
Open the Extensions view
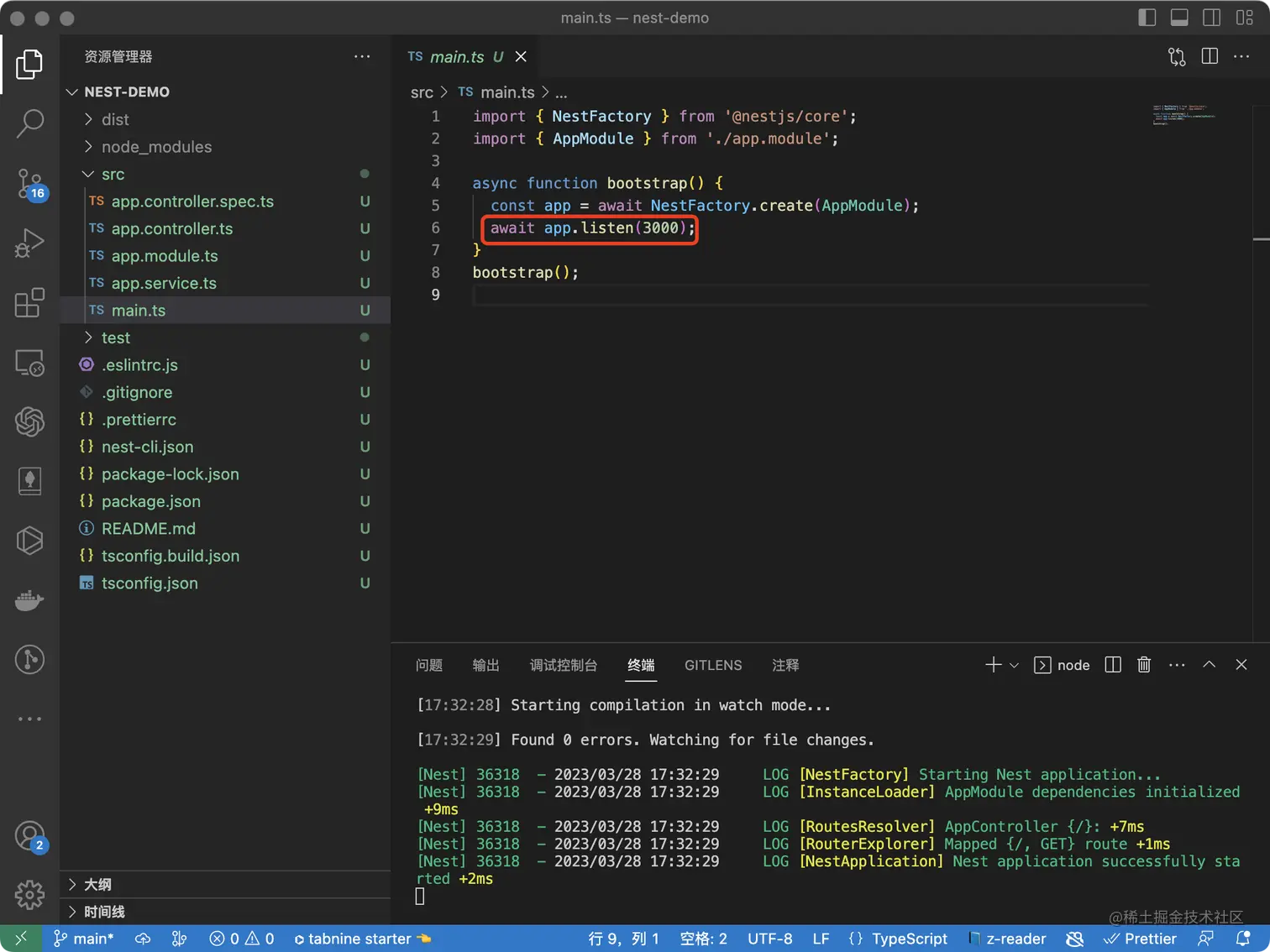(x=29, y=303)
